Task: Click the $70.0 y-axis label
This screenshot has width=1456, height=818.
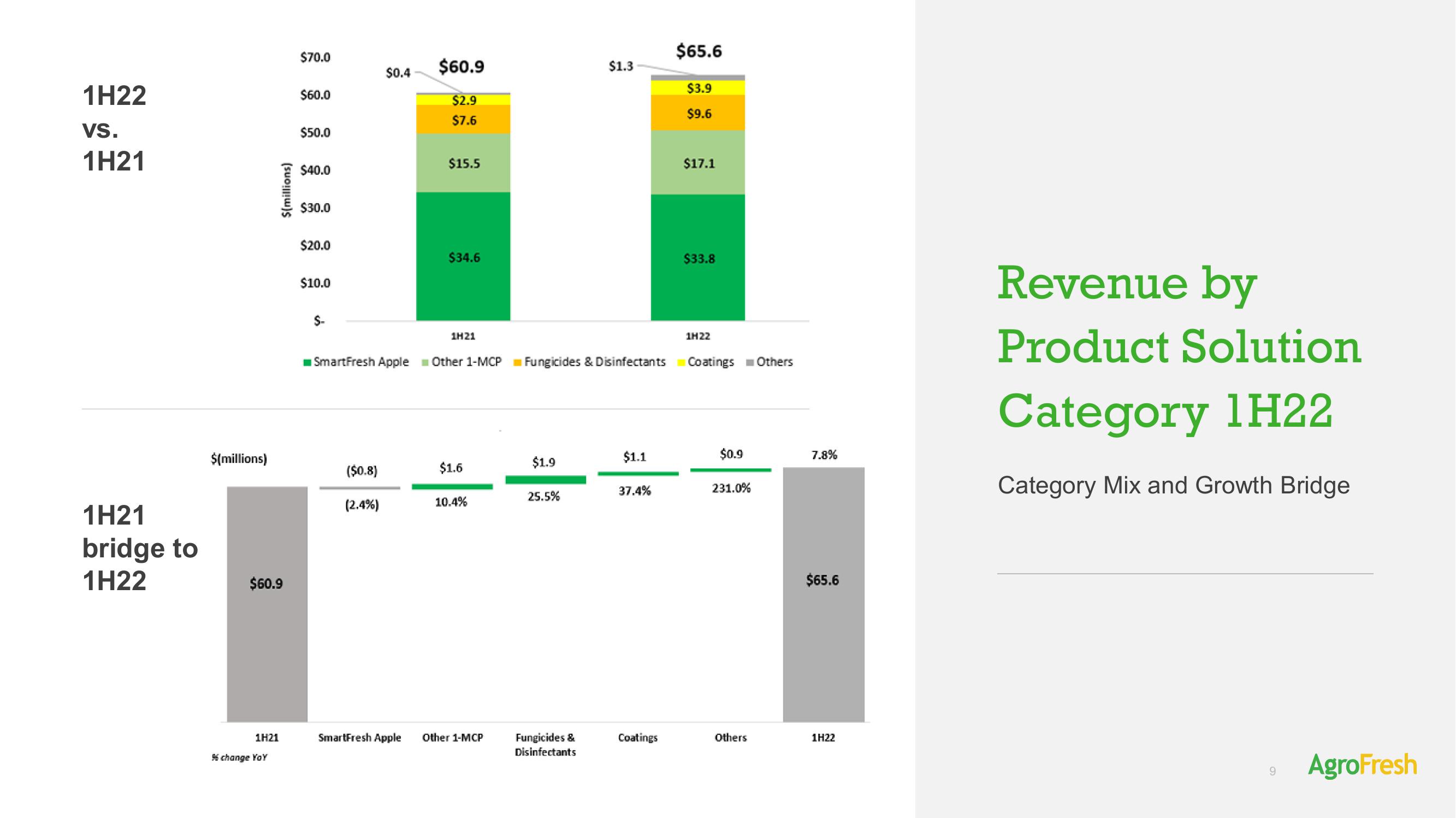Action: tap(315, 57)
